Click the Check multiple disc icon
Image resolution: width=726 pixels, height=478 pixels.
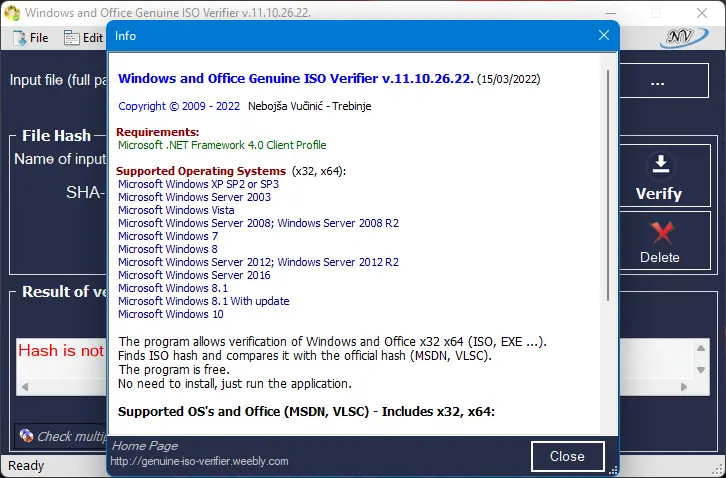click(27, 435)
